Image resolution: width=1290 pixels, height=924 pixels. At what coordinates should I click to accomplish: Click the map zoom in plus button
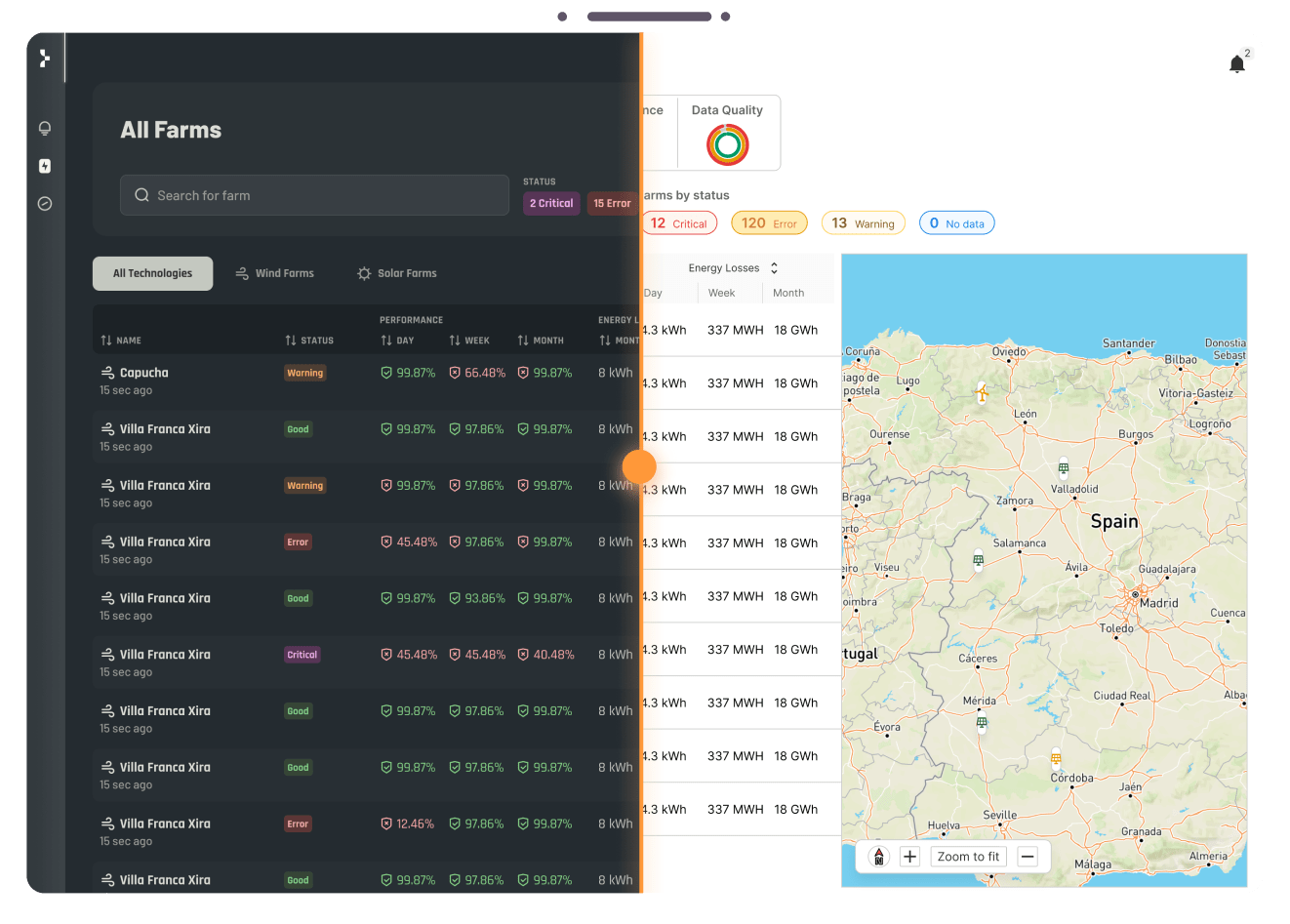point(909,857)
